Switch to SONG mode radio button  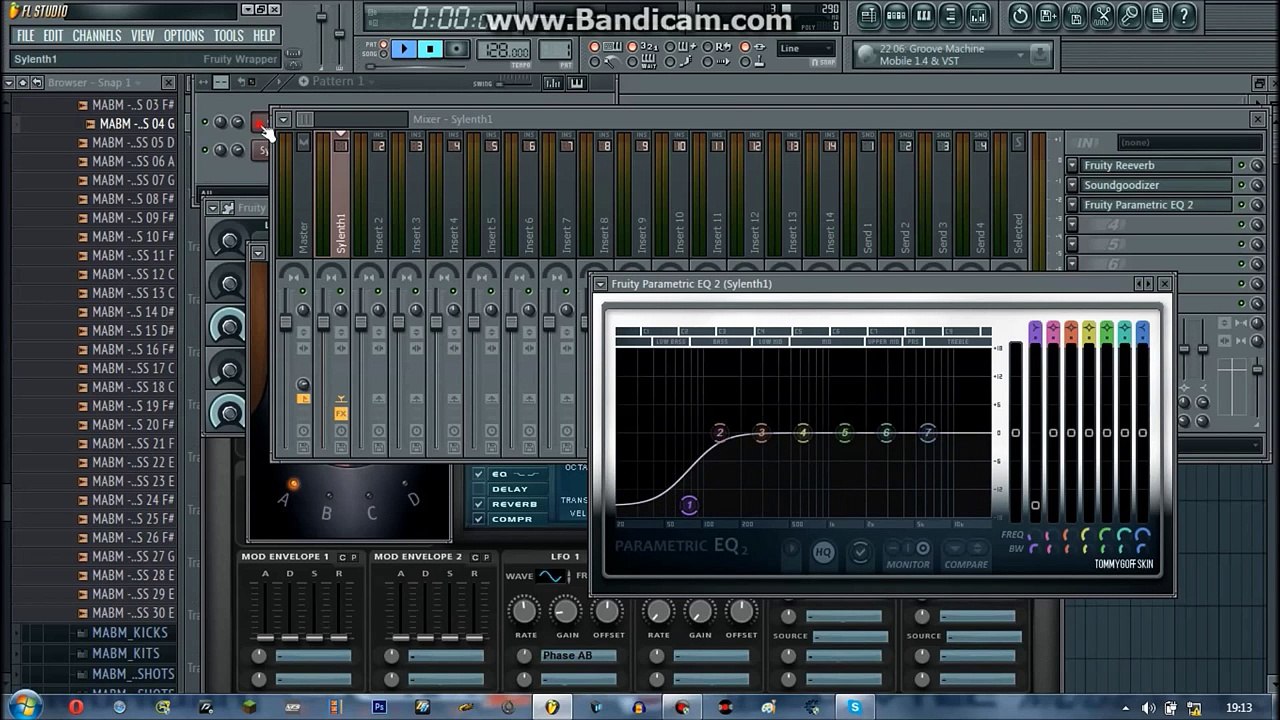[384, 54]
